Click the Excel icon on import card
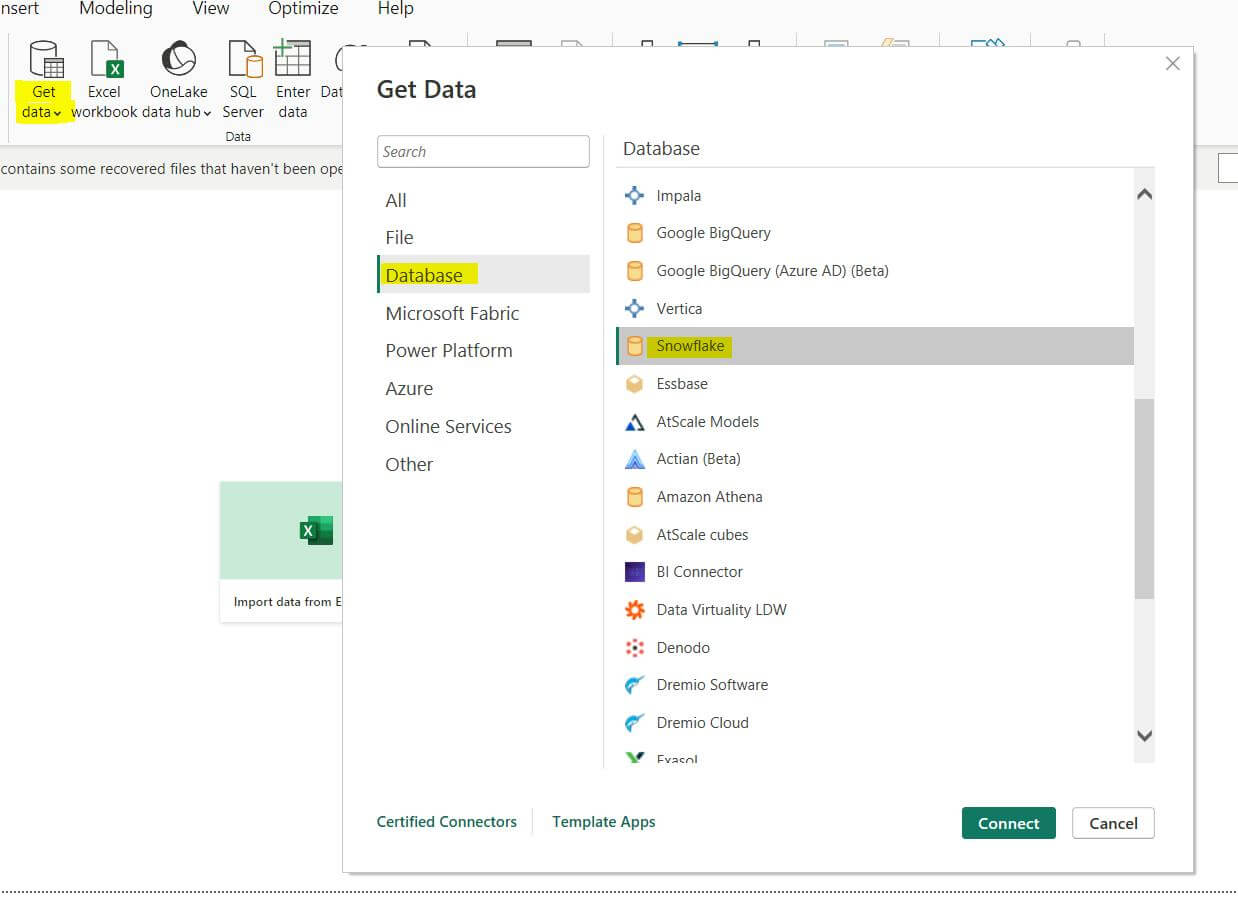The width and height of the screenshot is (1238, 900). point(316,531)
